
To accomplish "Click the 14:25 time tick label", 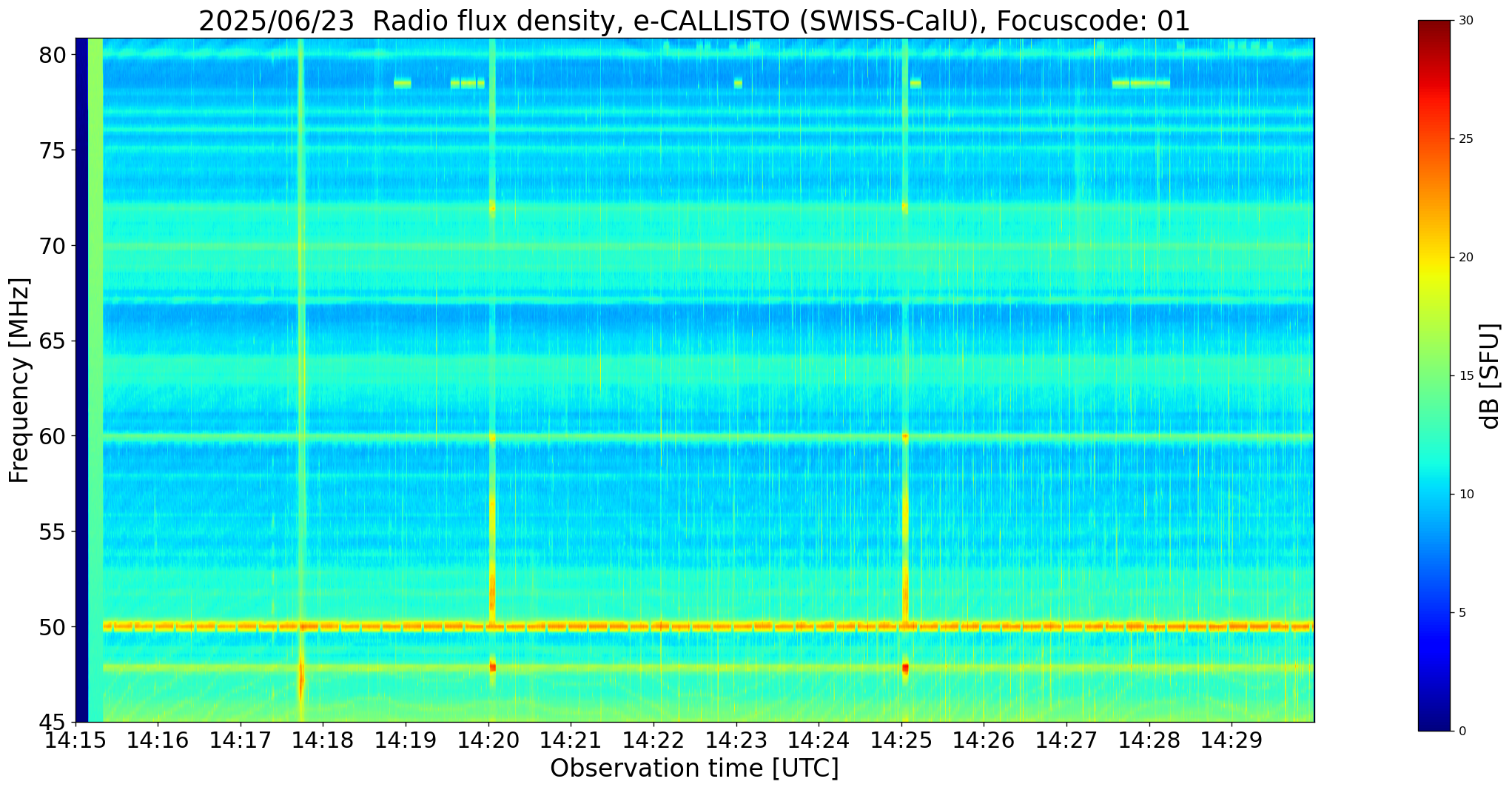I will [x=901, y=741].
